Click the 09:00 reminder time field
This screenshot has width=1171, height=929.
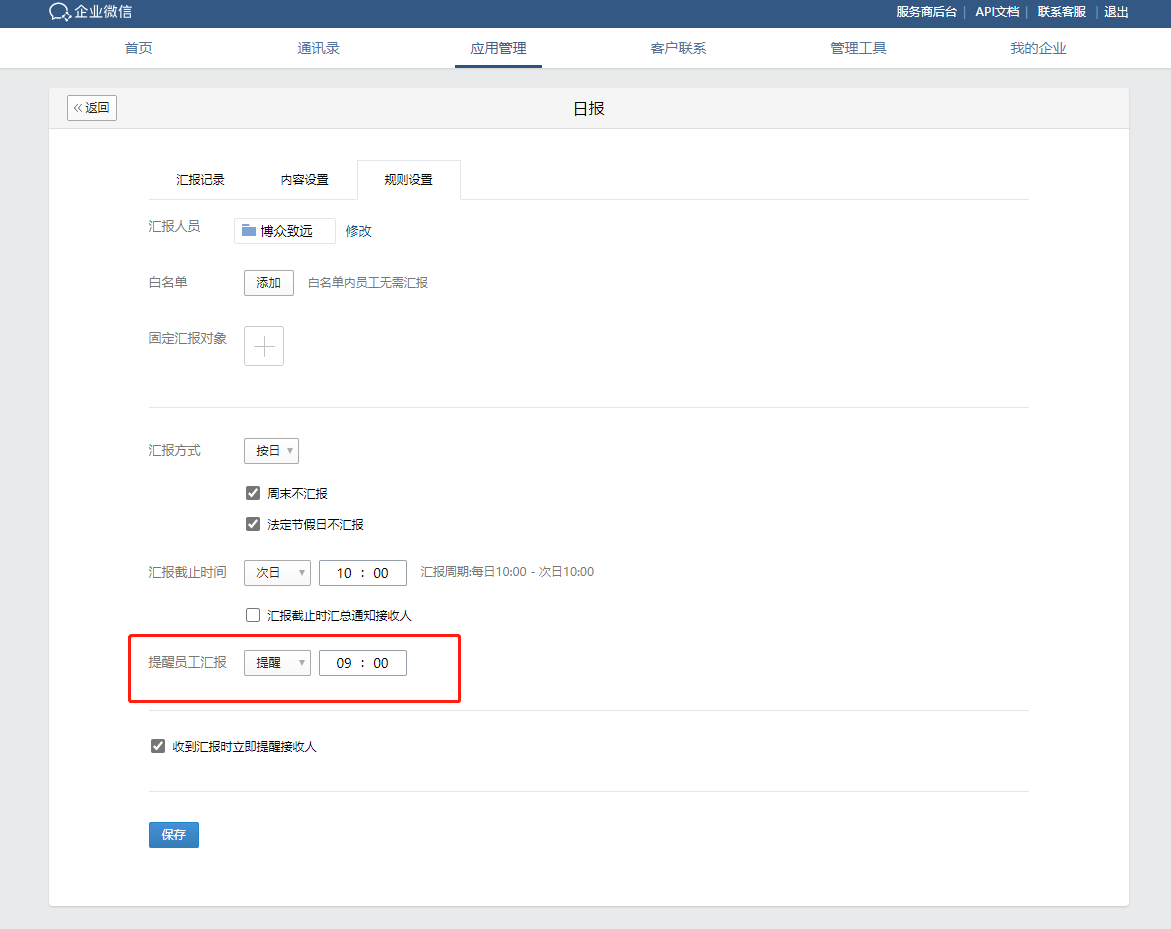click(x=362, y=662)
